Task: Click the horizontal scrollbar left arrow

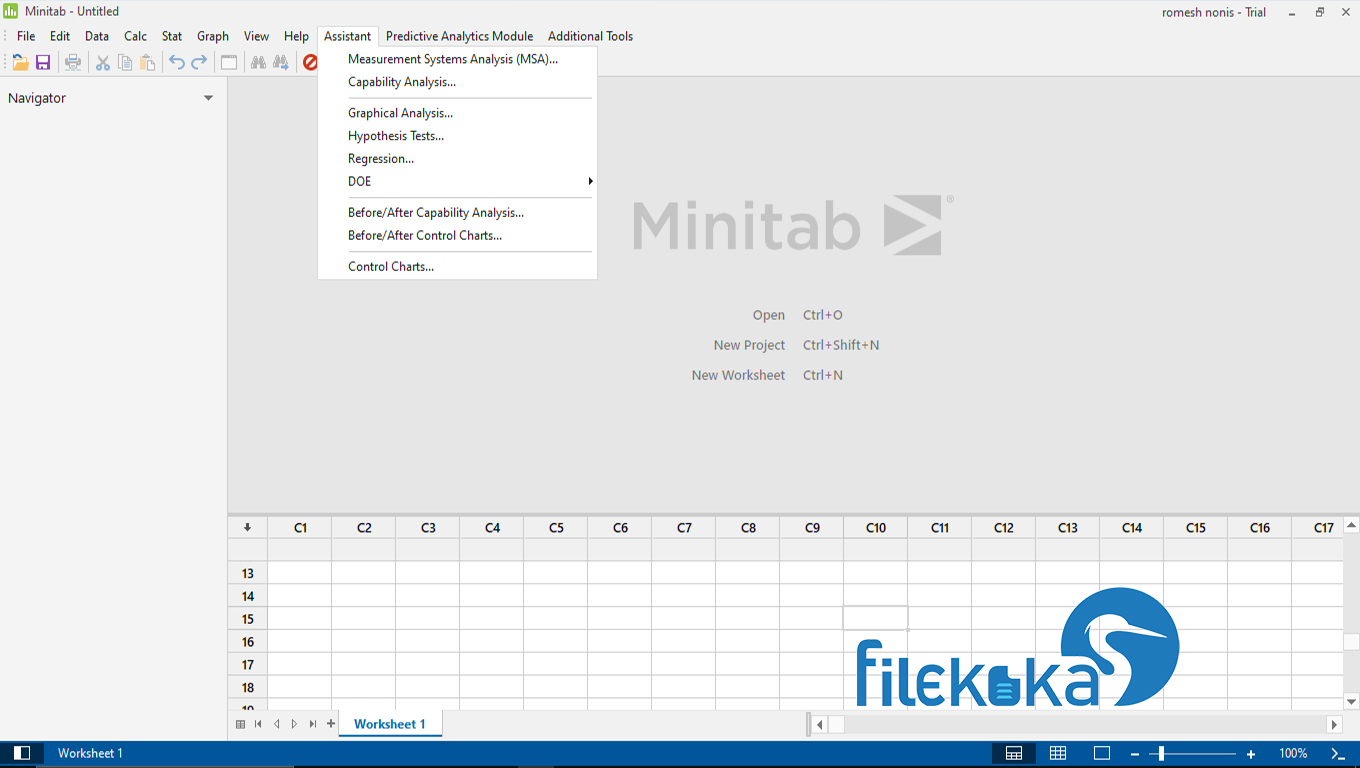Action: [x=820, y=724]
